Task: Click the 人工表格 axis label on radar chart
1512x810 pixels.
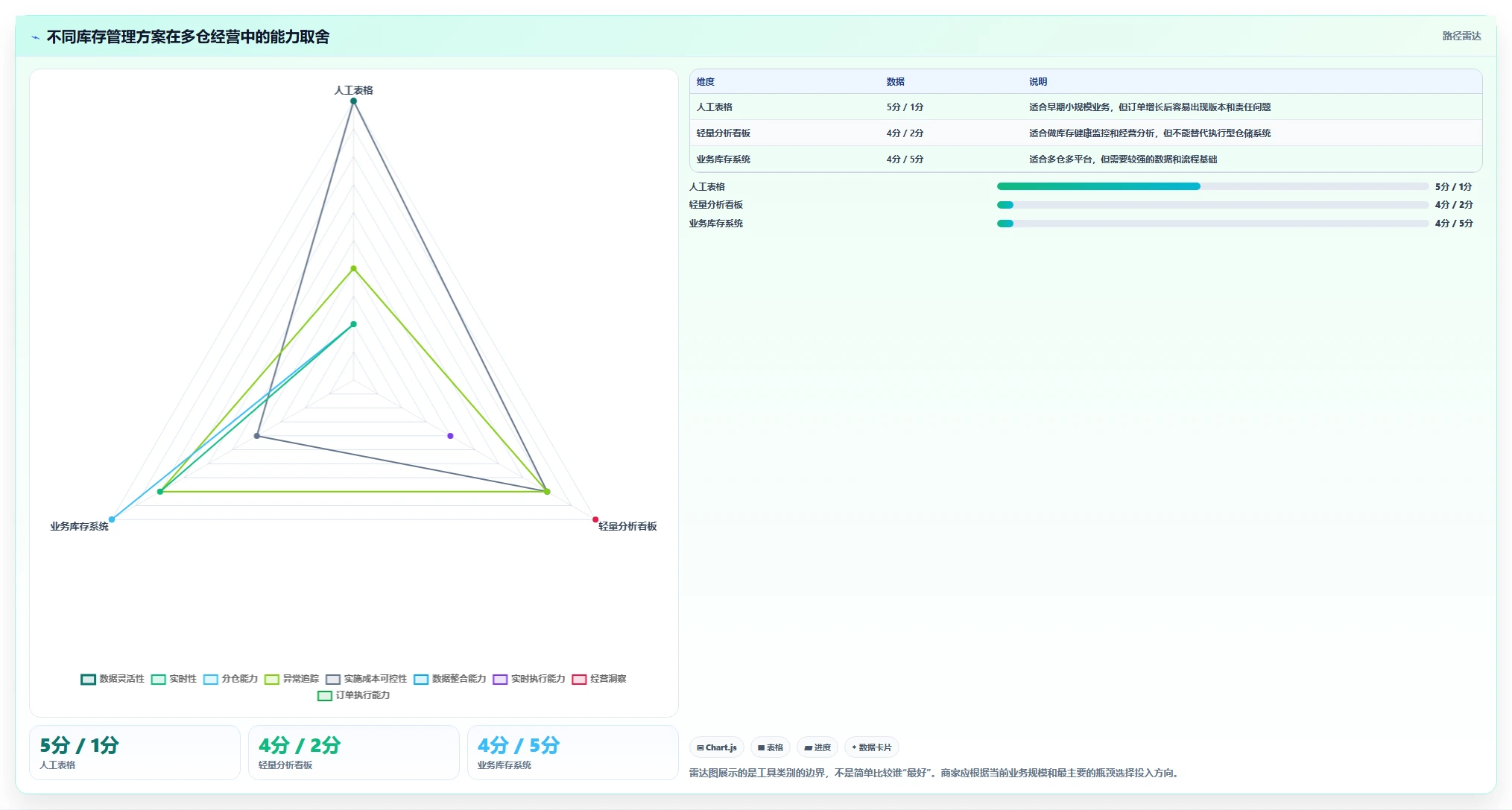Action: [x=353, y=90]
